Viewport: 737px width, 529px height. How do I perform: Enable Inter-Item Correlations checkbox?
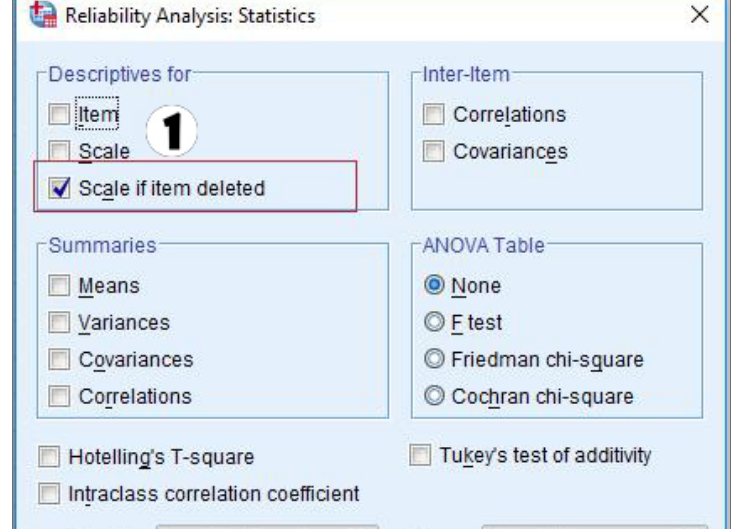[x=433, y=114]
